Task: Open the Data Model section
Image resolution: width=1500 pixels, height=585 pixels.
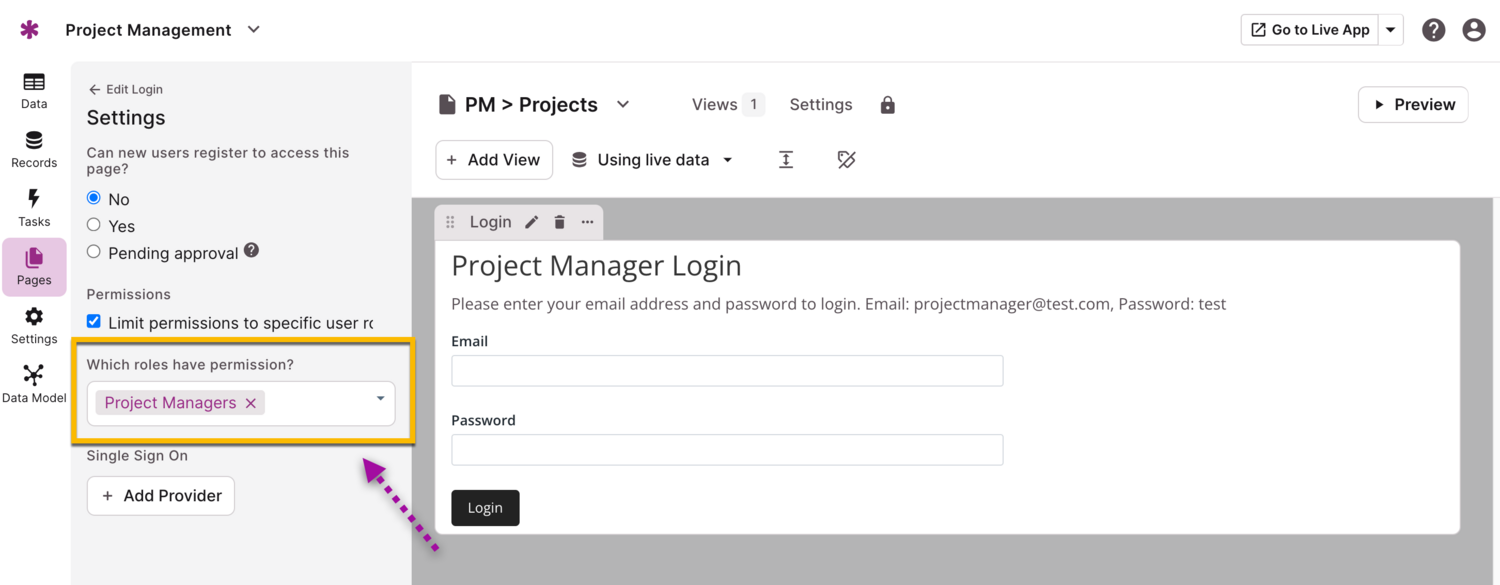Action: click(x=34, y=384)
